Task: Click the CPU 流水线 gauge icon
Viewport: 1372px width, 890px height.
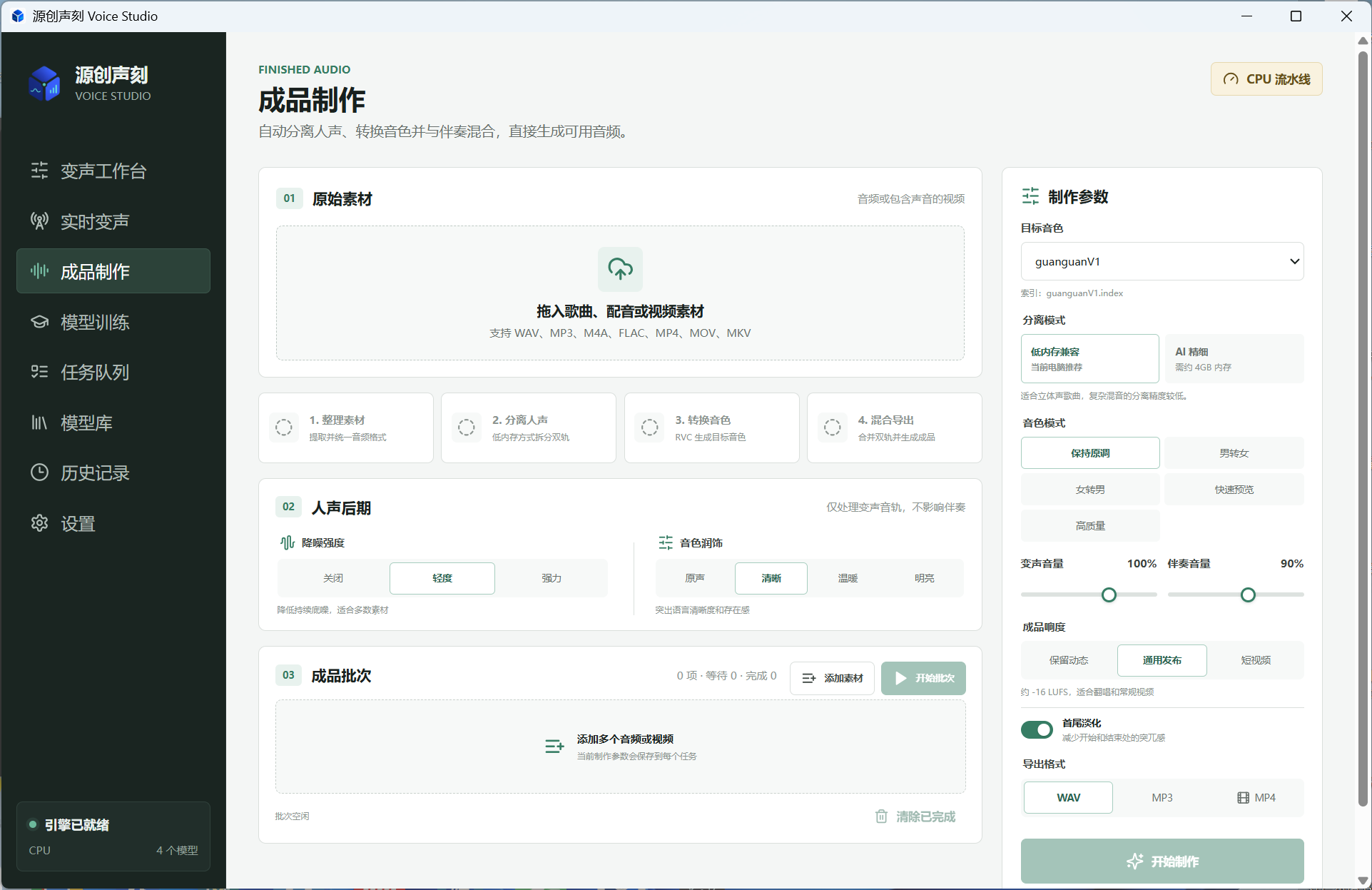Action: 1231,79
